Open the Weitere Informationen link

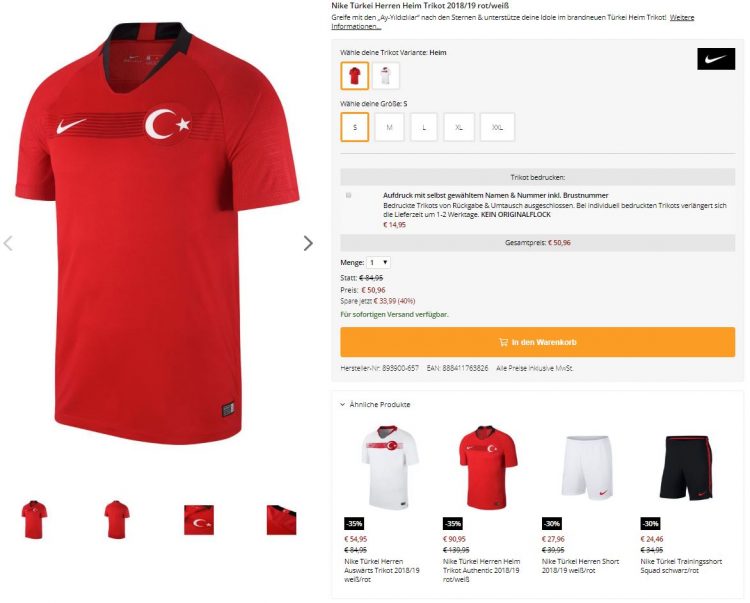click(x=513, y=22)
